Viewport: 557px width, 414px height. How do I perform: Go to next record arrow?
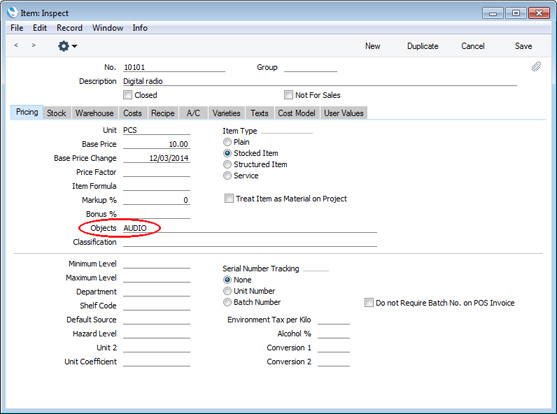pos(33,45)
